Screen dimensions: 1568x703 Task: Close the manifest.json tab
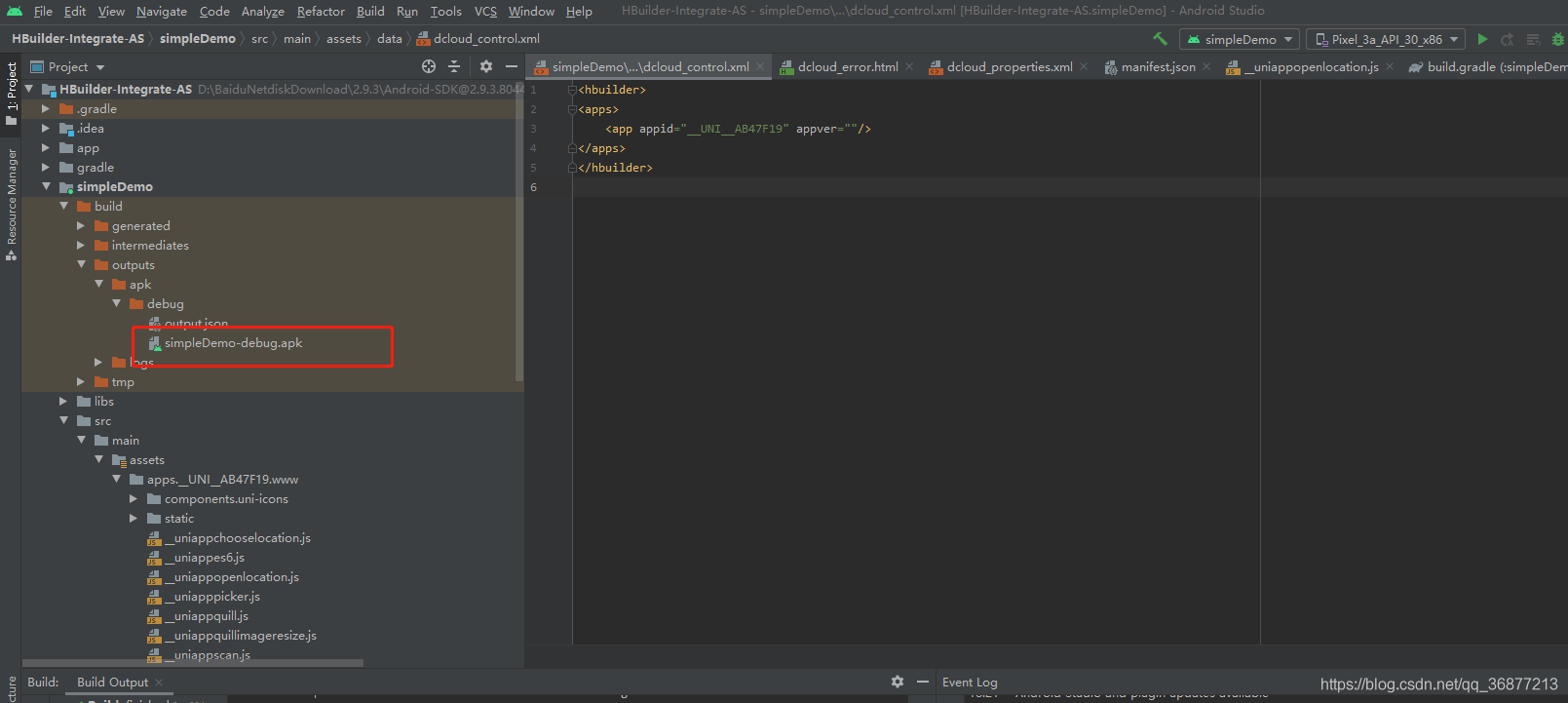[1206, 67]
